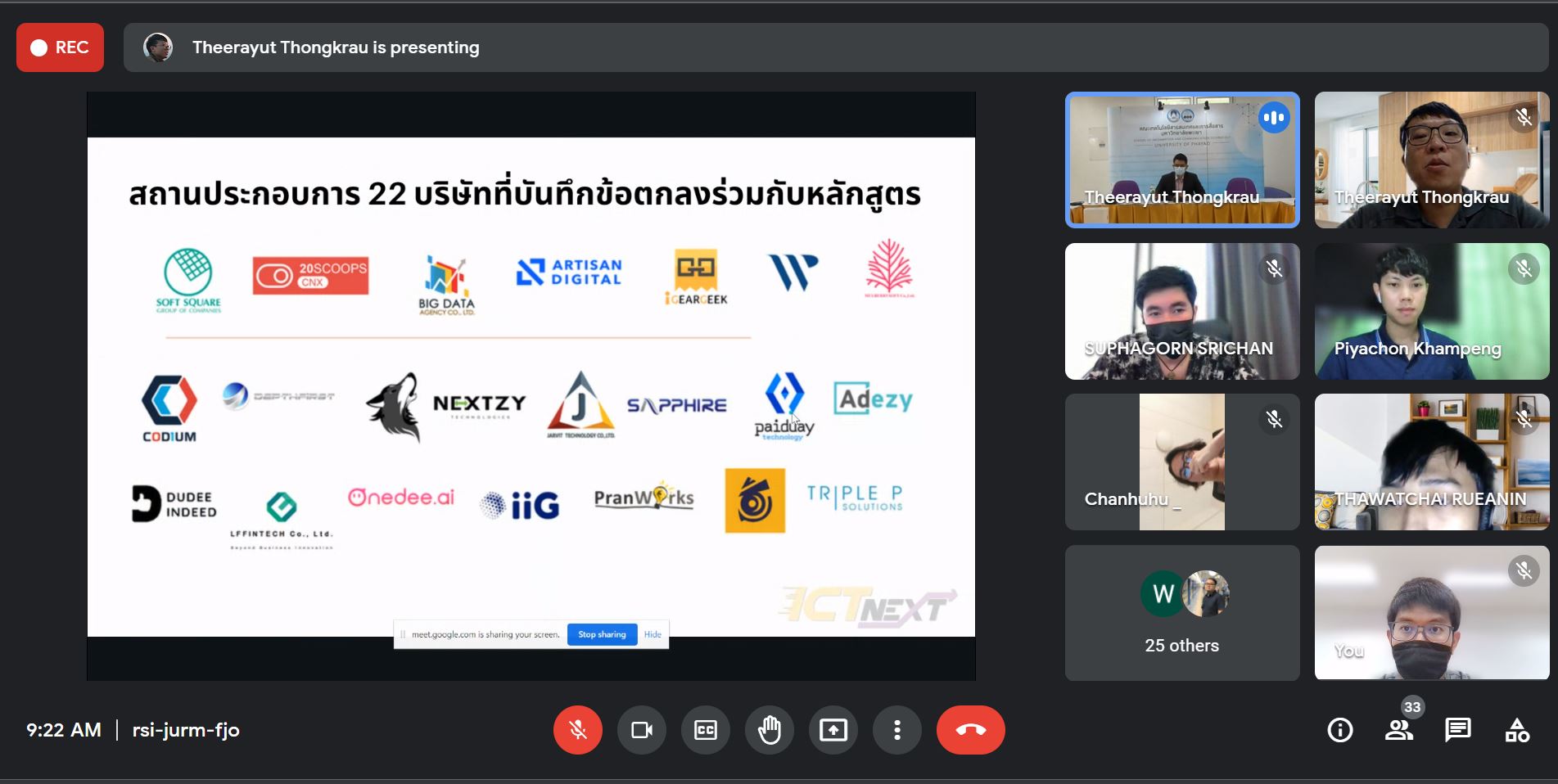Click the red REC recording indicator
This screenshot has width=1558, height=784.
click(x=60, y=47)
